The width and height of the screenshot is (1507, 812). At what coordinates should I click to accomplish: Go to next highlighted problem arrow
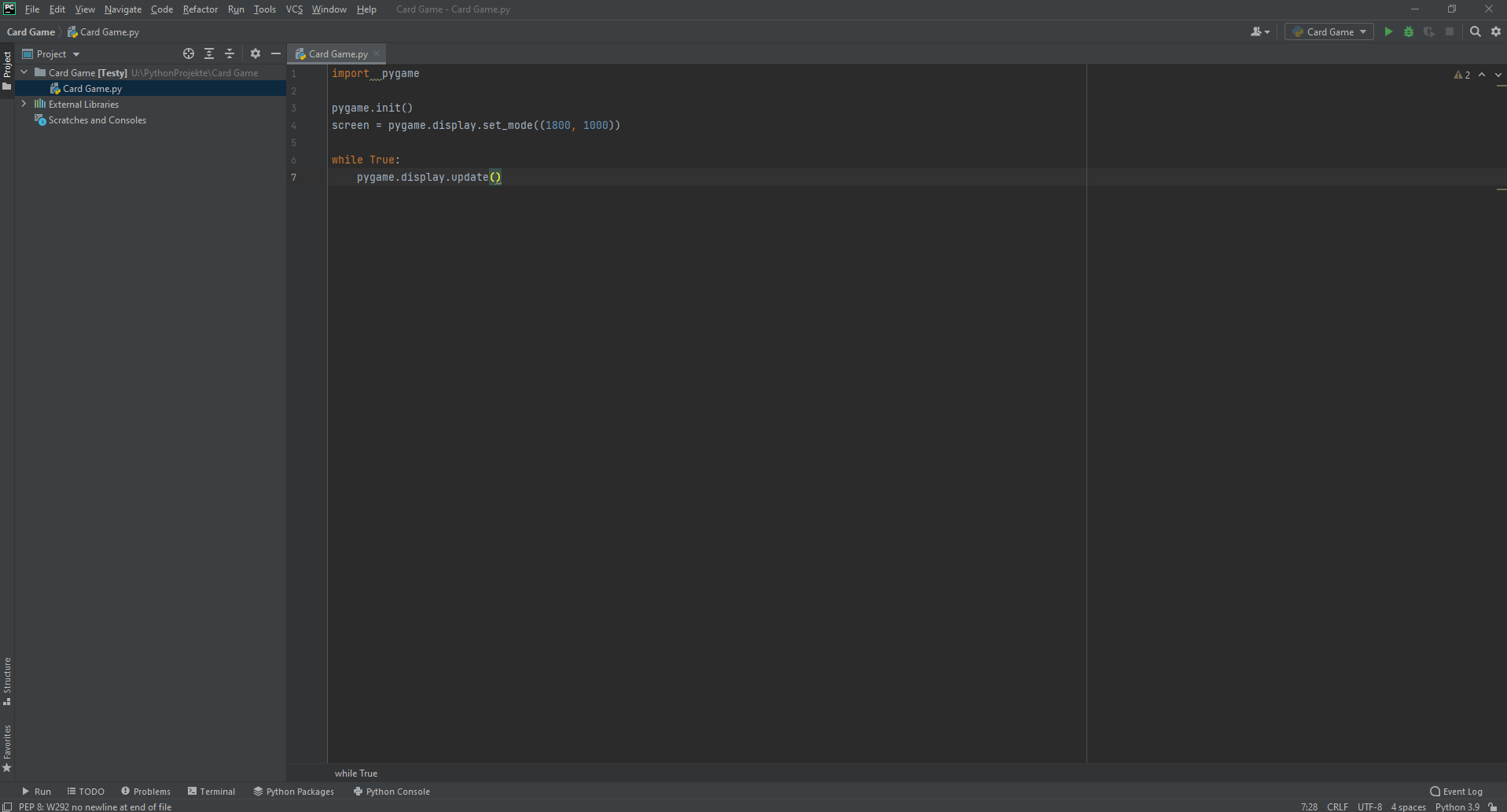coord(1498,75)
